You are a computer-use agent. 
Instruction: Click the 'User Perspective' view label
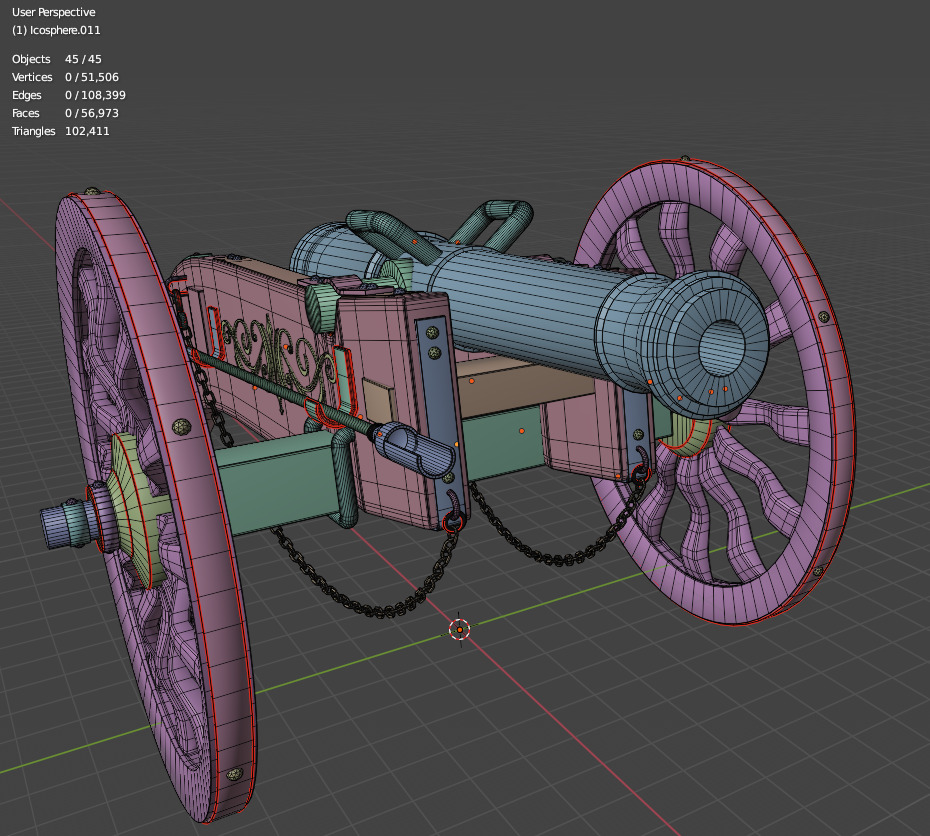pos(53,12)
